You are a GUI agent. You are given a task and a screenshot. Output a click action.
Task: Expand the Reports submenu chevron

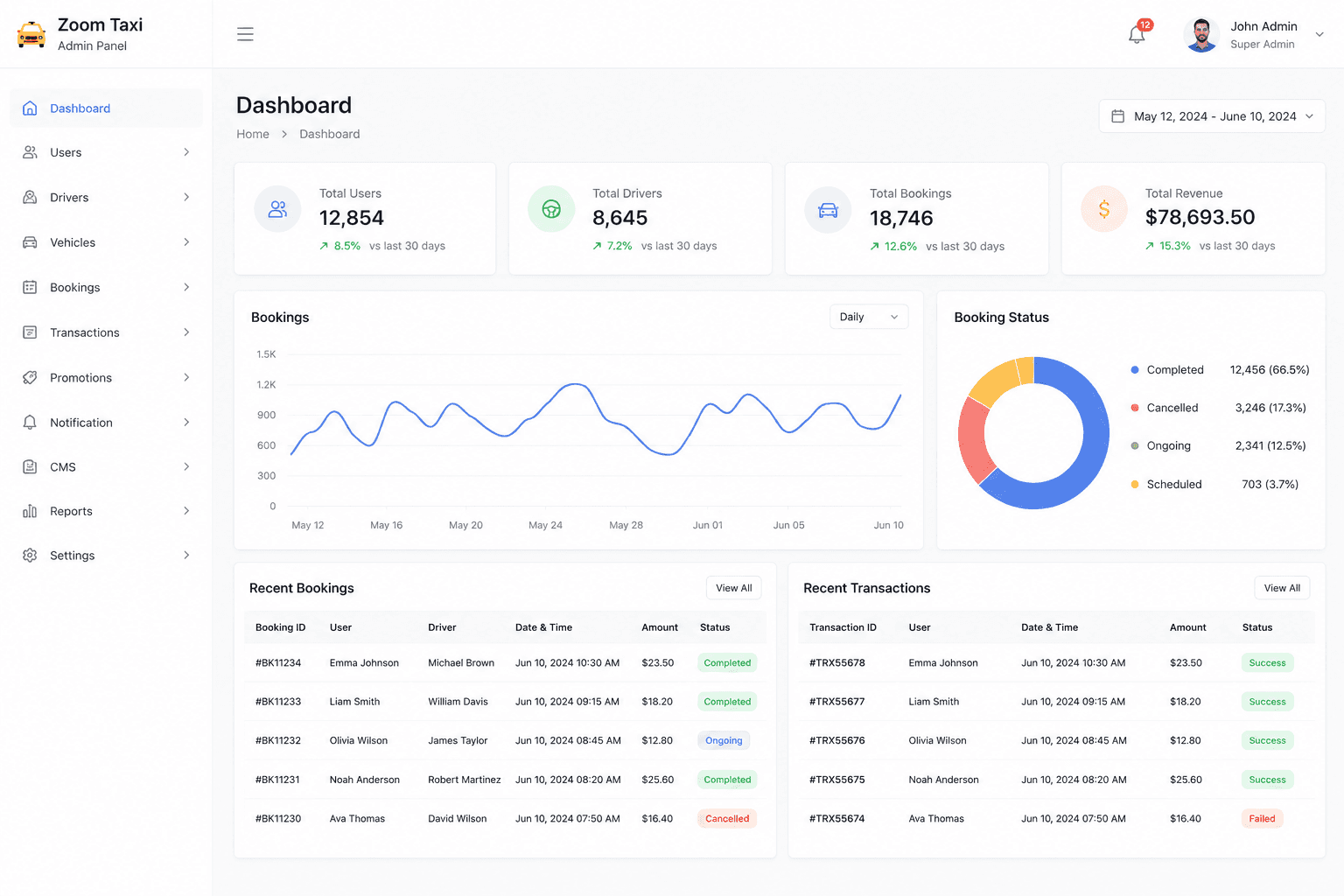coord(186,511)
